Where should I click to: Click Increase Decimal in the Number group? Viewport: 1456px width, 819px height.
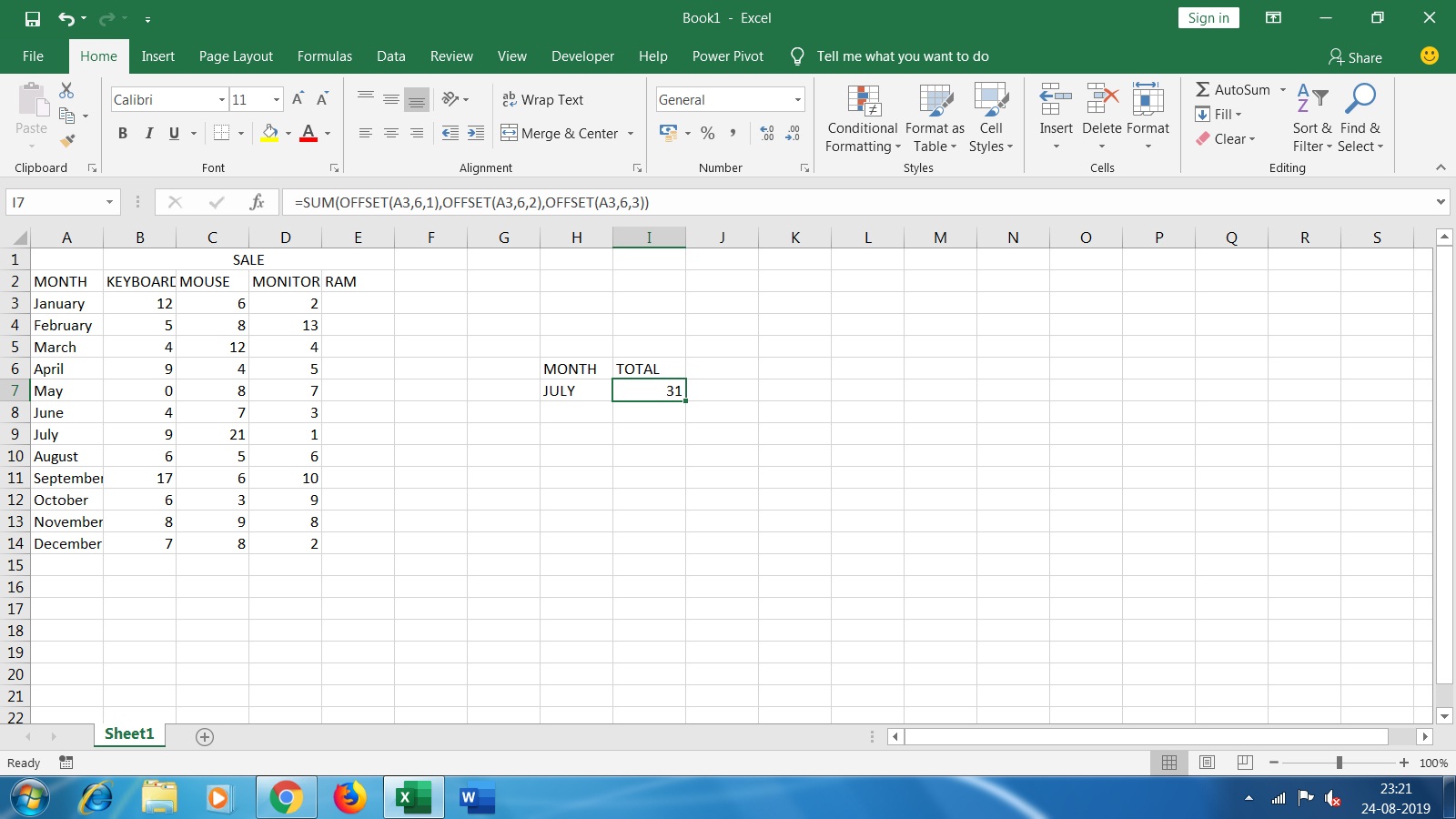pyautogui.click(x=764, y=134)
